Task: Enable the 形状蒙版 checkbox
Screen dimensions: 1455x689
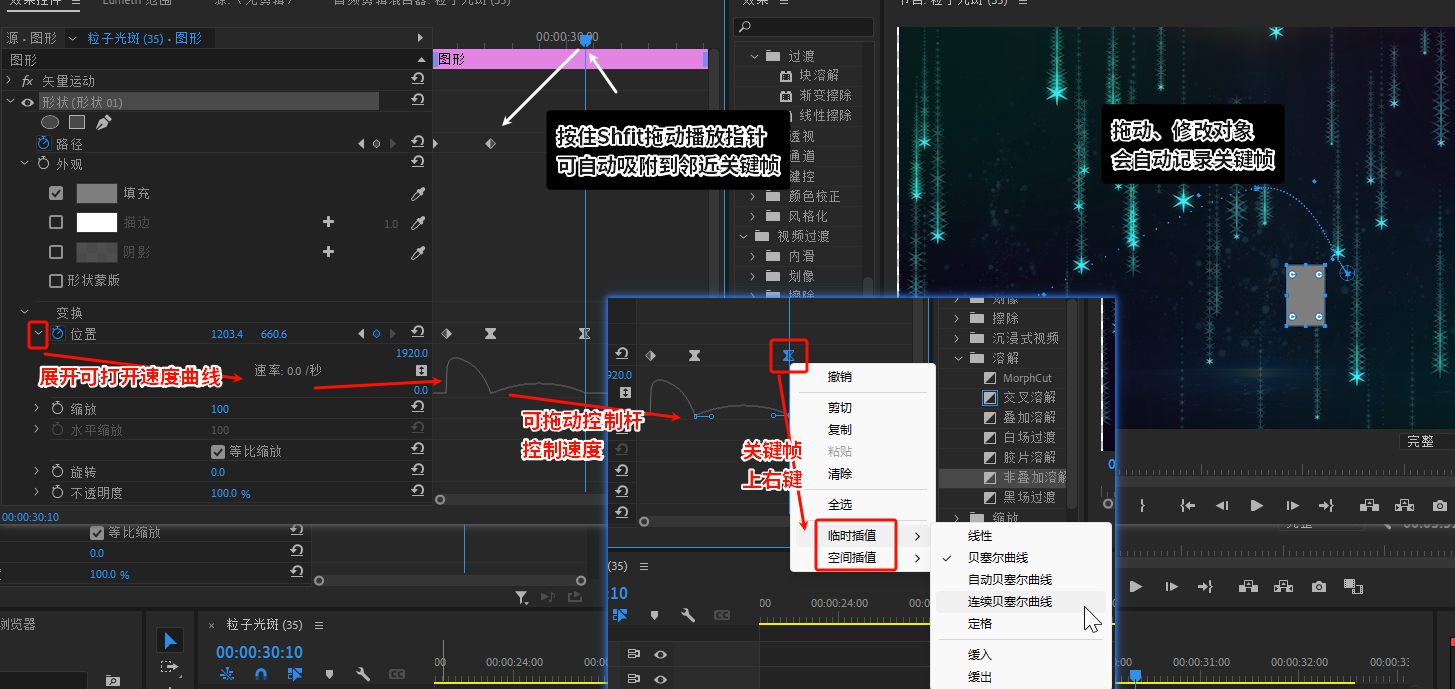Action: [56, 280]
